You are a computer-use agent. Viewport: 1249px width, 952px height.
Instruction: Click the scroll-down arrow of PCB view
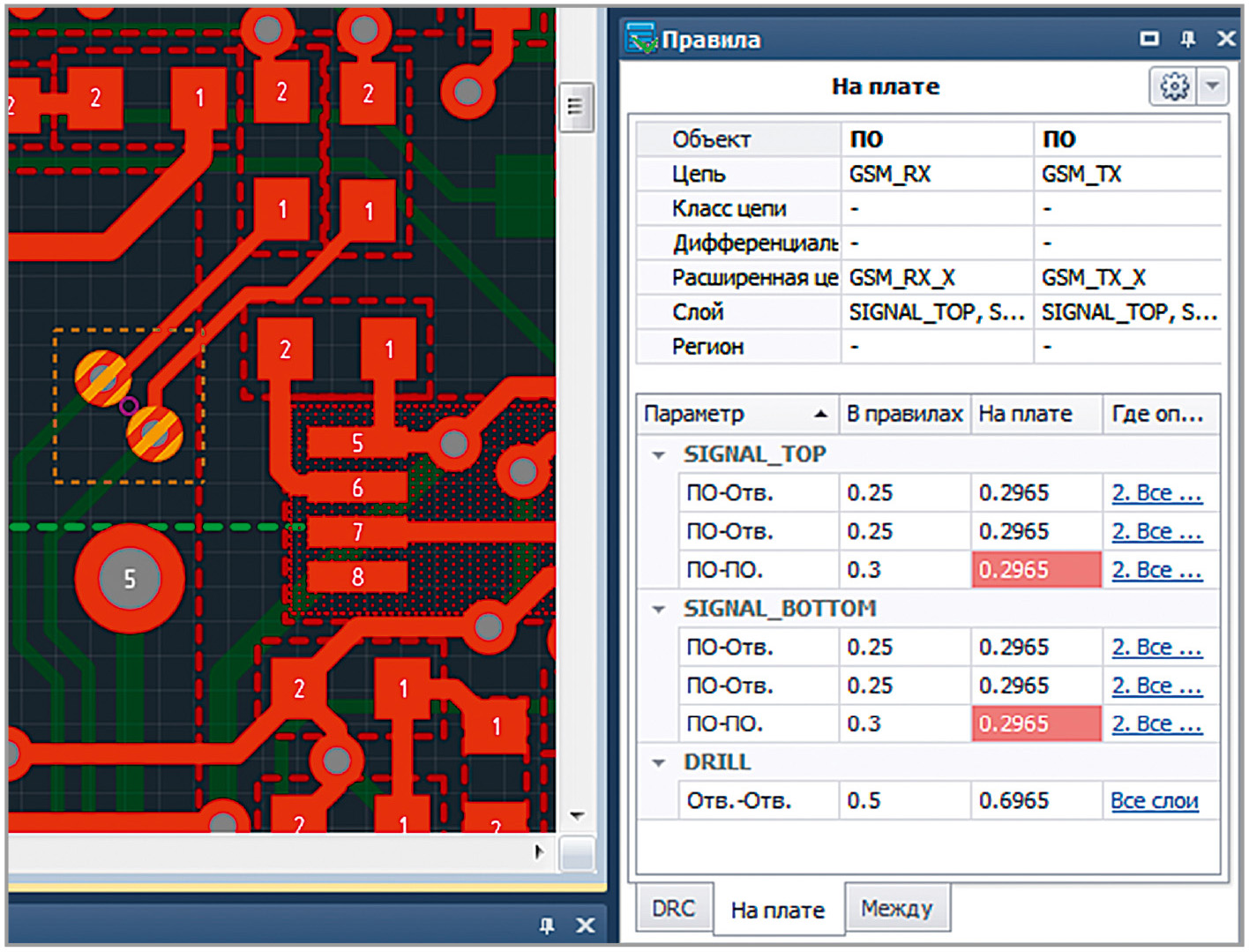(x=577, y=815)
